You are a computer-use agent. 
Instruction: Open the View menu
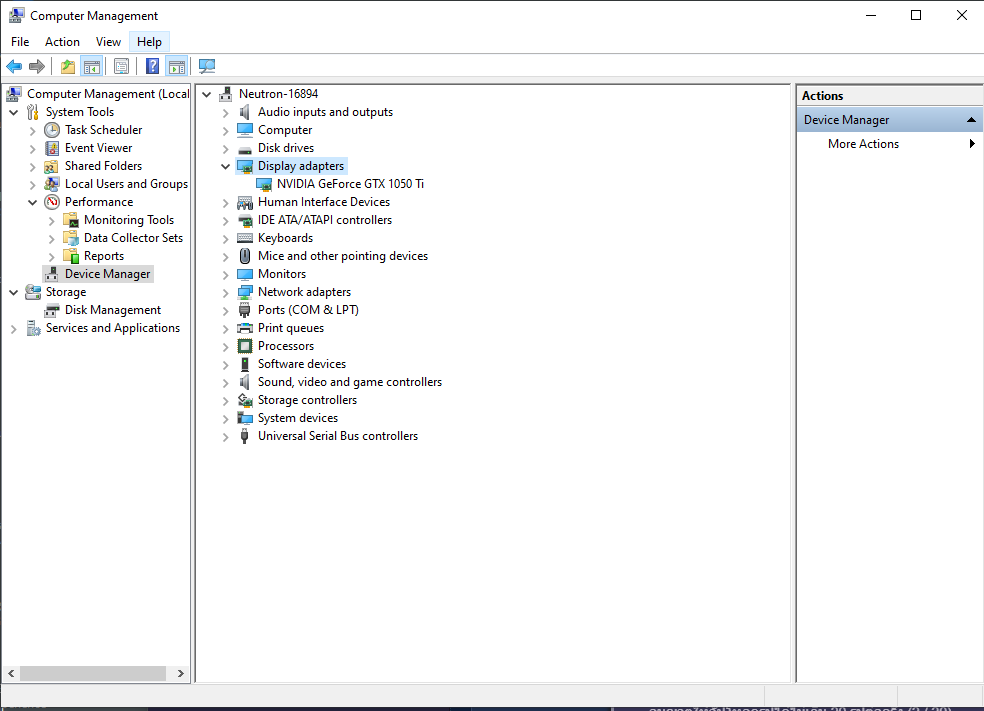click(x=108, y=42)
